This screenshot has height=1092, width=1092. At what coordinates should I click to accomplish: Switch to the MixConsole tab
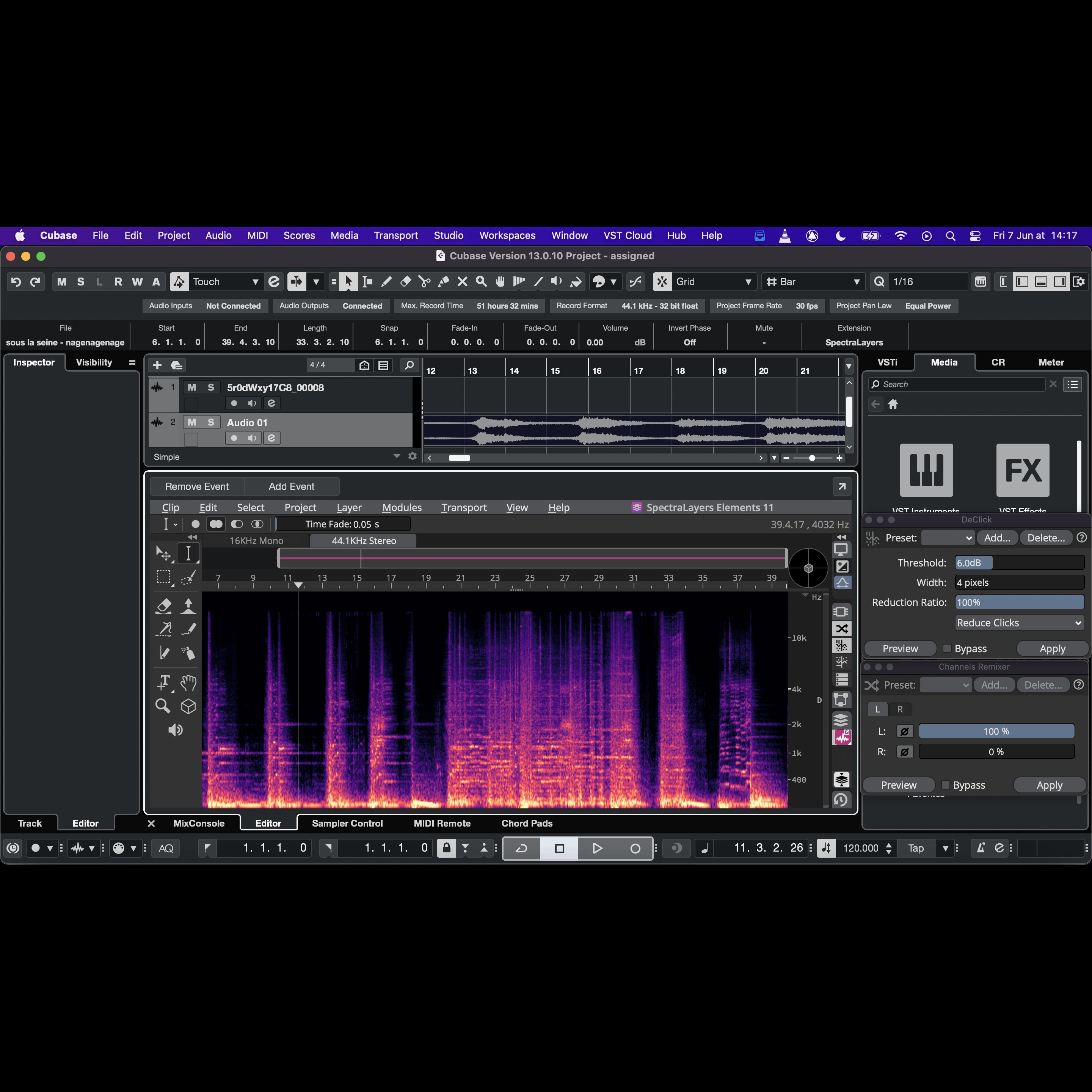198,823
